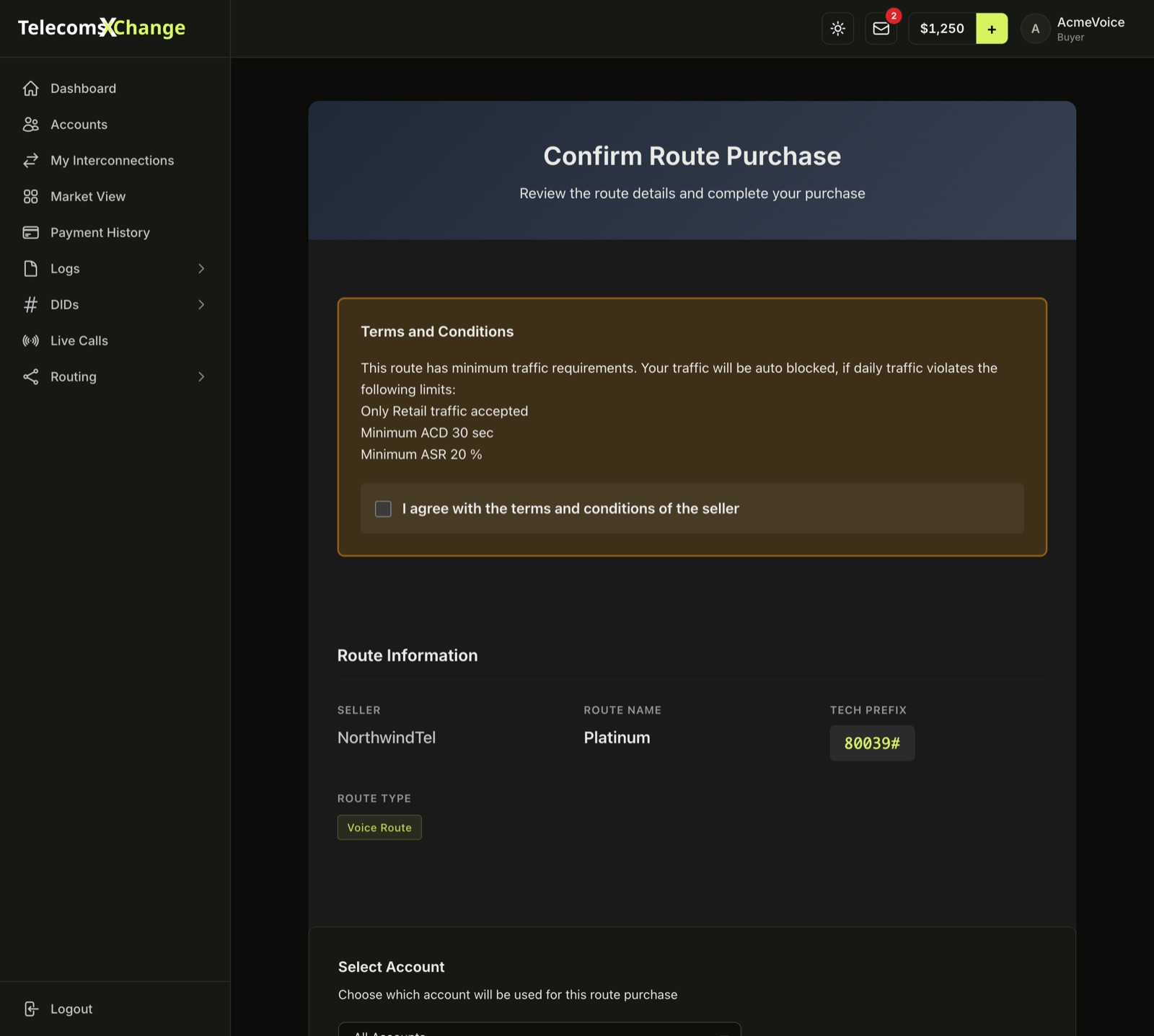Click the Platinum route name

tap(617, 738)
